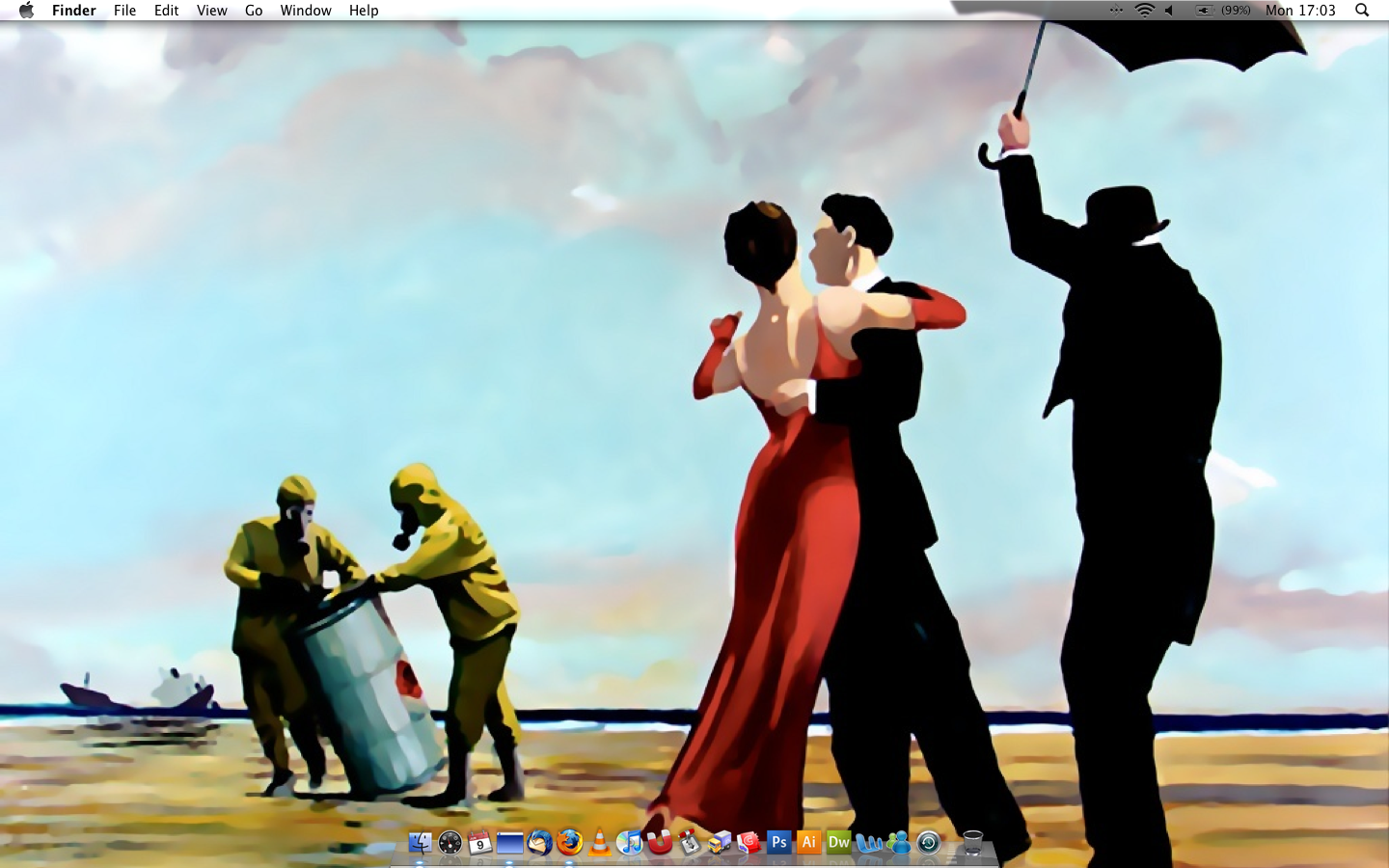Open Finder from the Dock

(x=421, y=843)
